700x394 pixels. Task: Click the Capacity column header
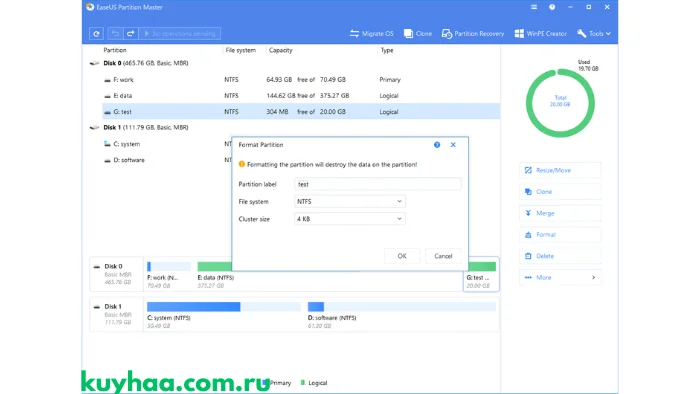280,50
